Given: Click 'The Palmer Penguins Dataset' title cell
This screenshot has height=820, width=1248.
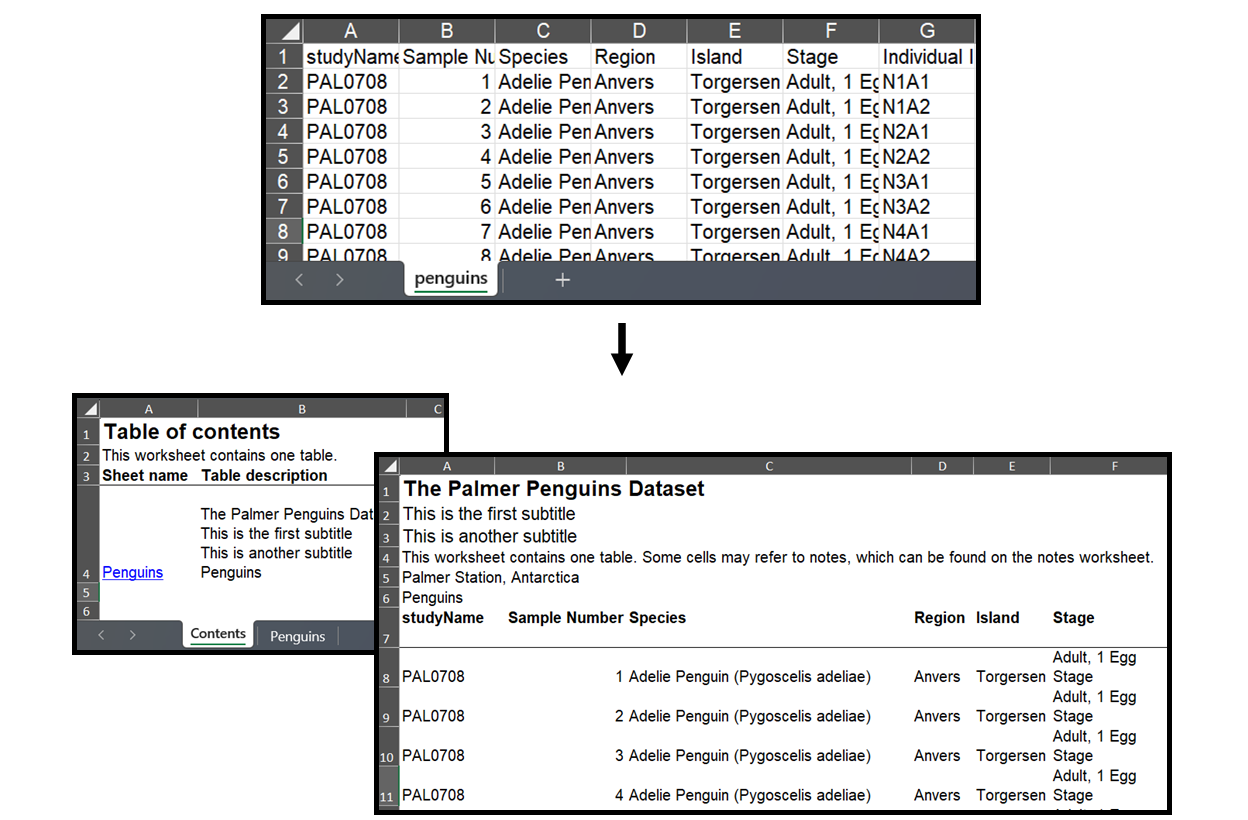Looking at the screenshot, I should tap(553, 489).
